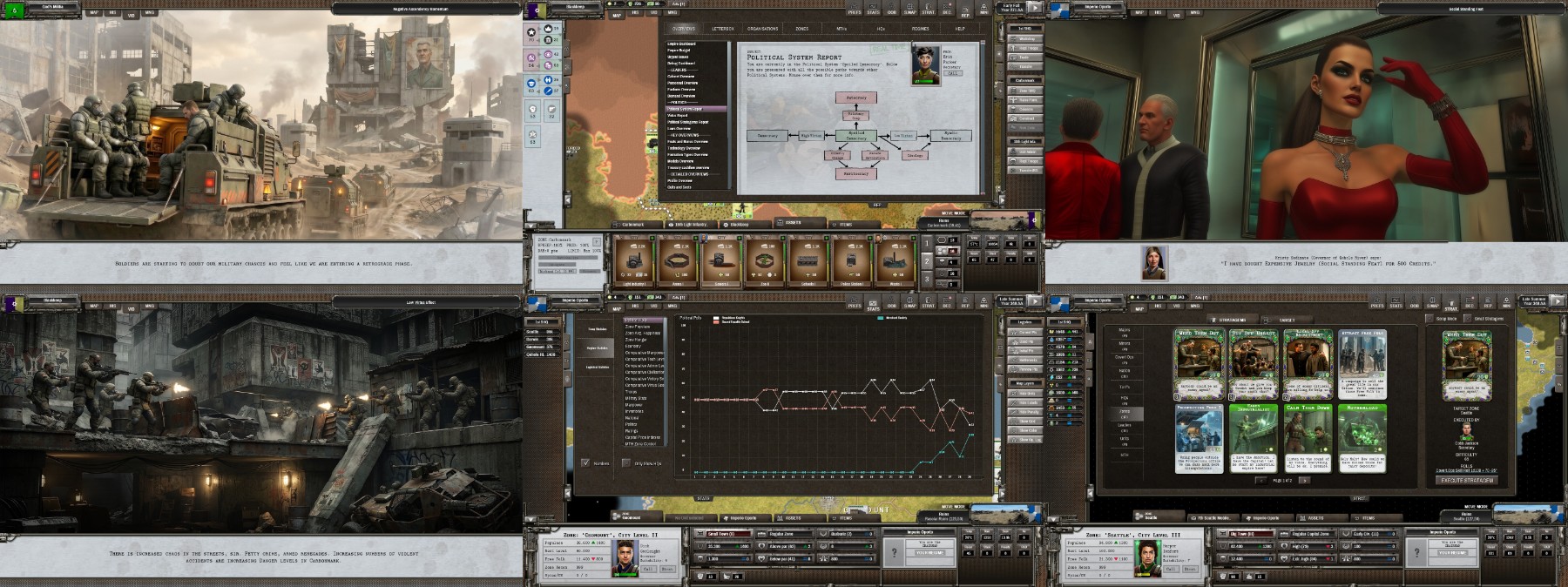Viewport: 1568px width, 587px height.
Task: Open TARGET tab in Stratagems window
Action: (x=1287, y=320)
